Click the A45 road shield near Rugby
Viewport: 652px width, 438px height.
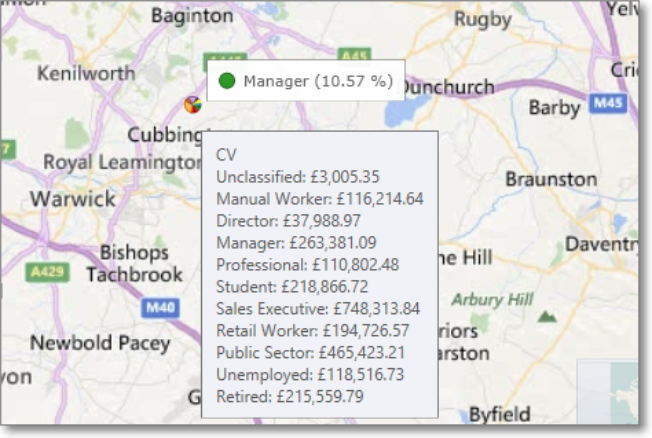coord(354,56)
